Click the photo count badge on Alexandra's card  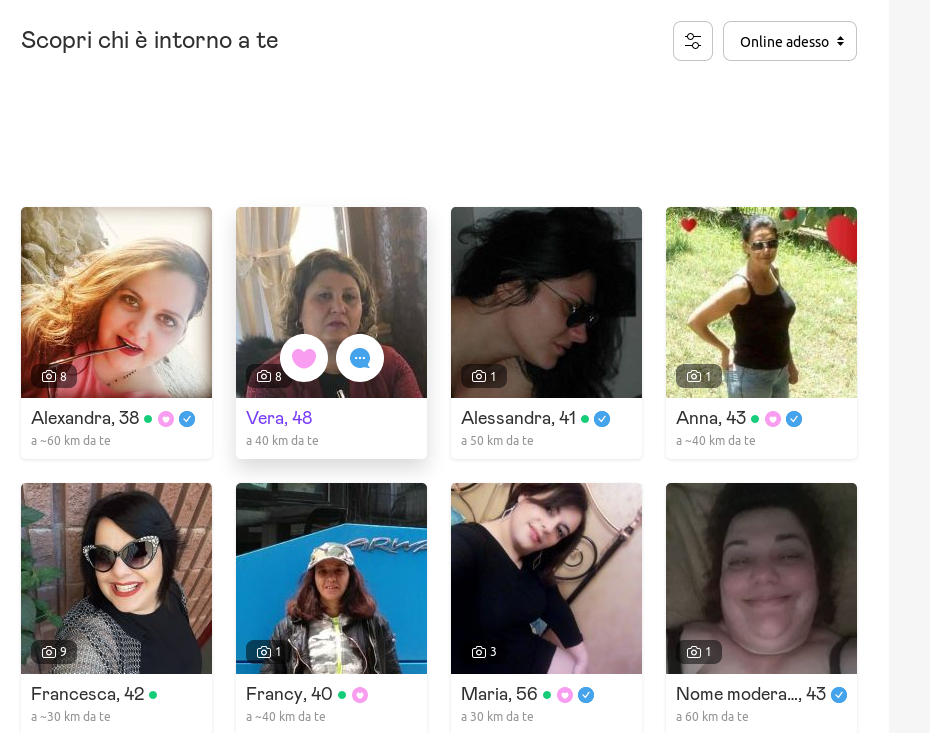[x=54, y=377]
